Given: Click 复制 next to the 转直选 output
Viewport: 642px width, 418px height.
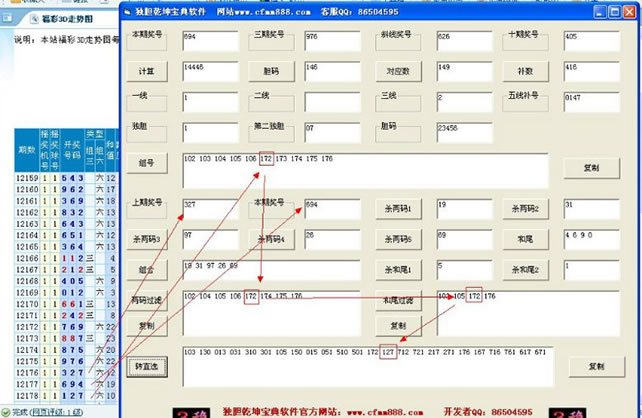Looking at the screenshot, I should pyautogui.click(x=596, y=366).
